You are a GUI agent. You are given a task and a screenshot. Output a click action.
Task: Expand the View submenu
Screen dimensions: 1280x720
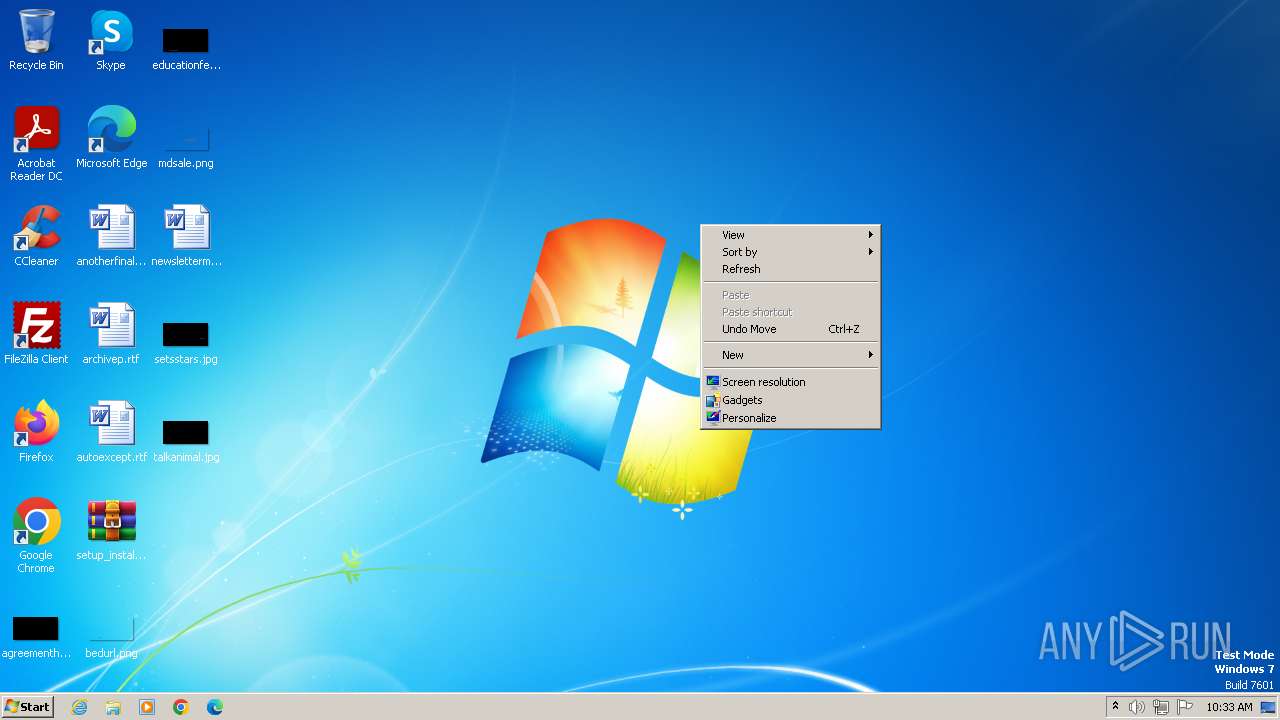(x=790, y=235)
